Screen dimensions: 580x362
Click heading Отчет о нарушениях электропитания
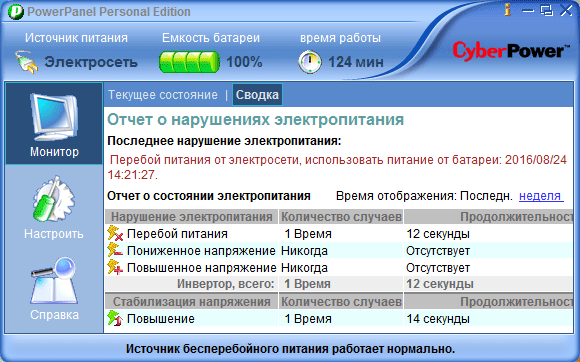[256, 119]
